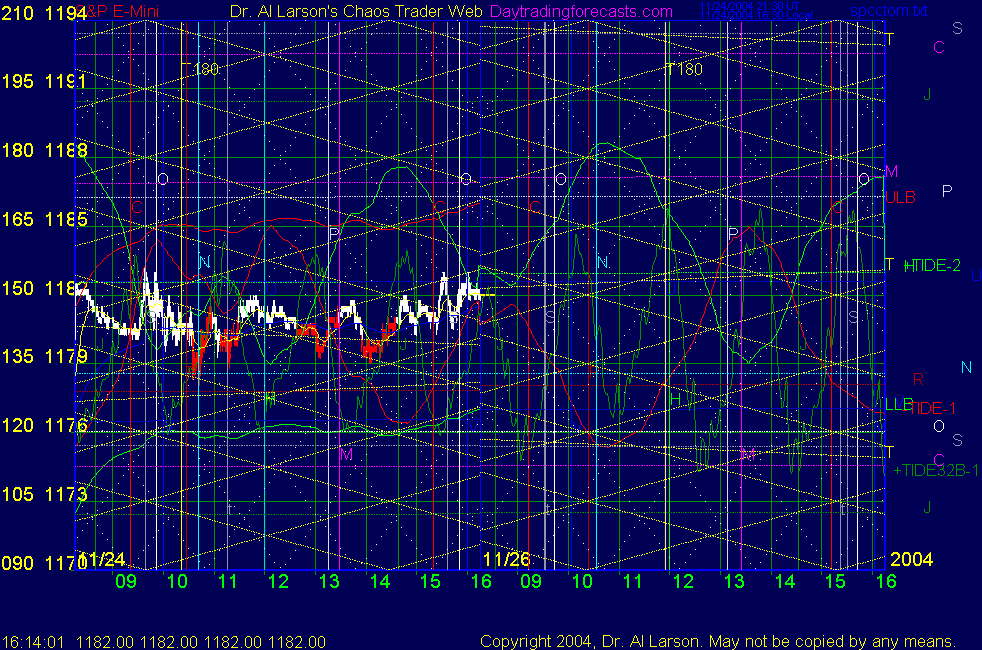Click the green 'LLB' lower band label
This screenshot has width=982, height=650.
[x=899, y=405]
